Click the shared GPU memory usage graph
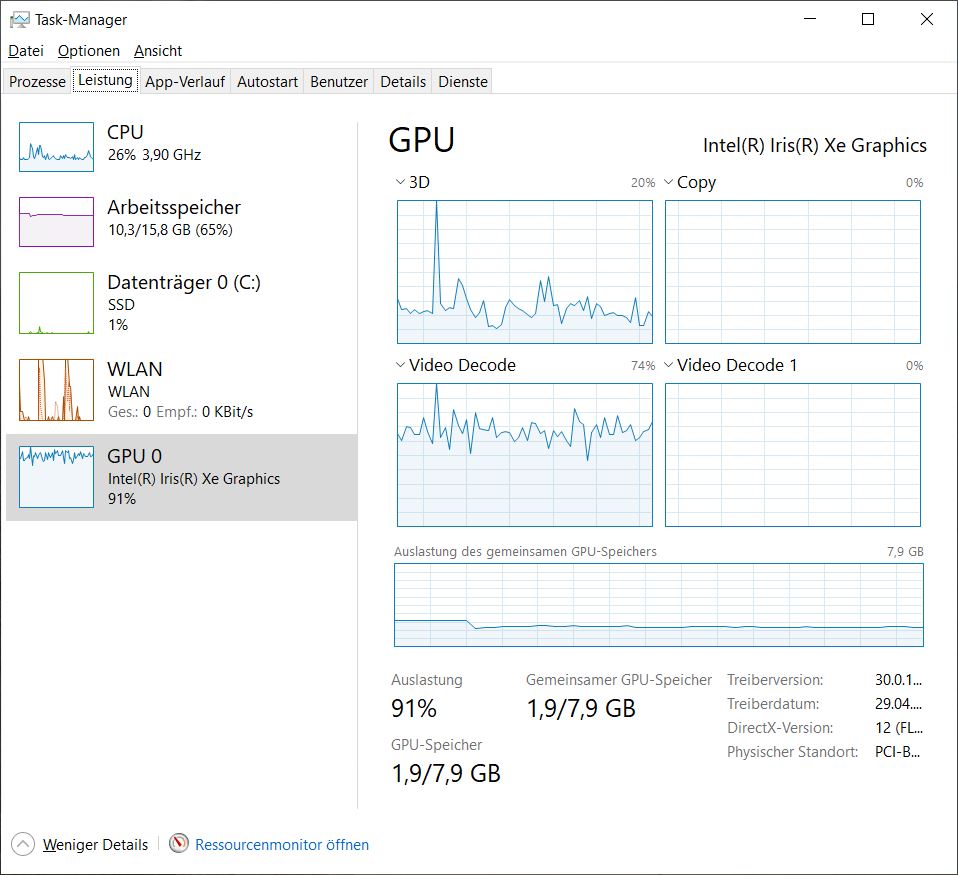 point(658,605)
